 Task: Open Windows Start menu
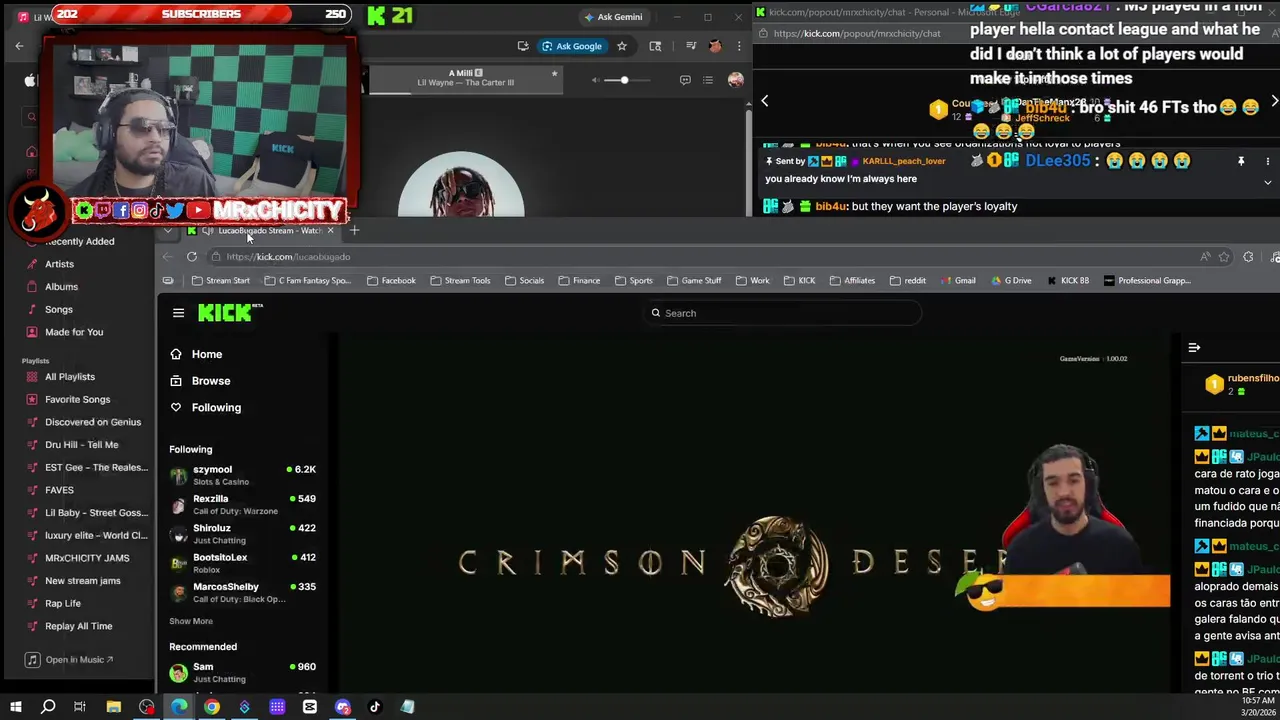coord(16,707)
